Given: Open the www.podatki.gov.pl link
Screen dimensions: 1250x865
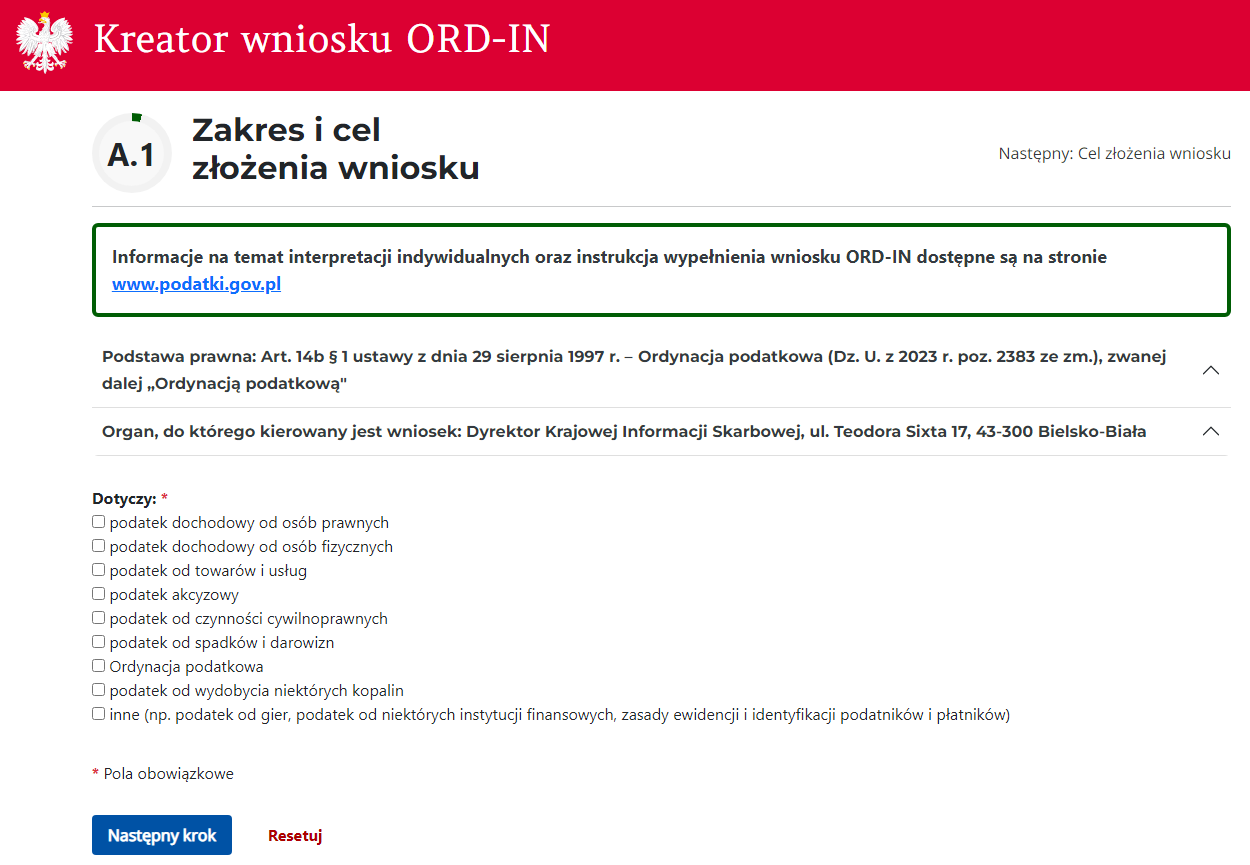Looking at the screenshot, I should [x=196, y=284].
